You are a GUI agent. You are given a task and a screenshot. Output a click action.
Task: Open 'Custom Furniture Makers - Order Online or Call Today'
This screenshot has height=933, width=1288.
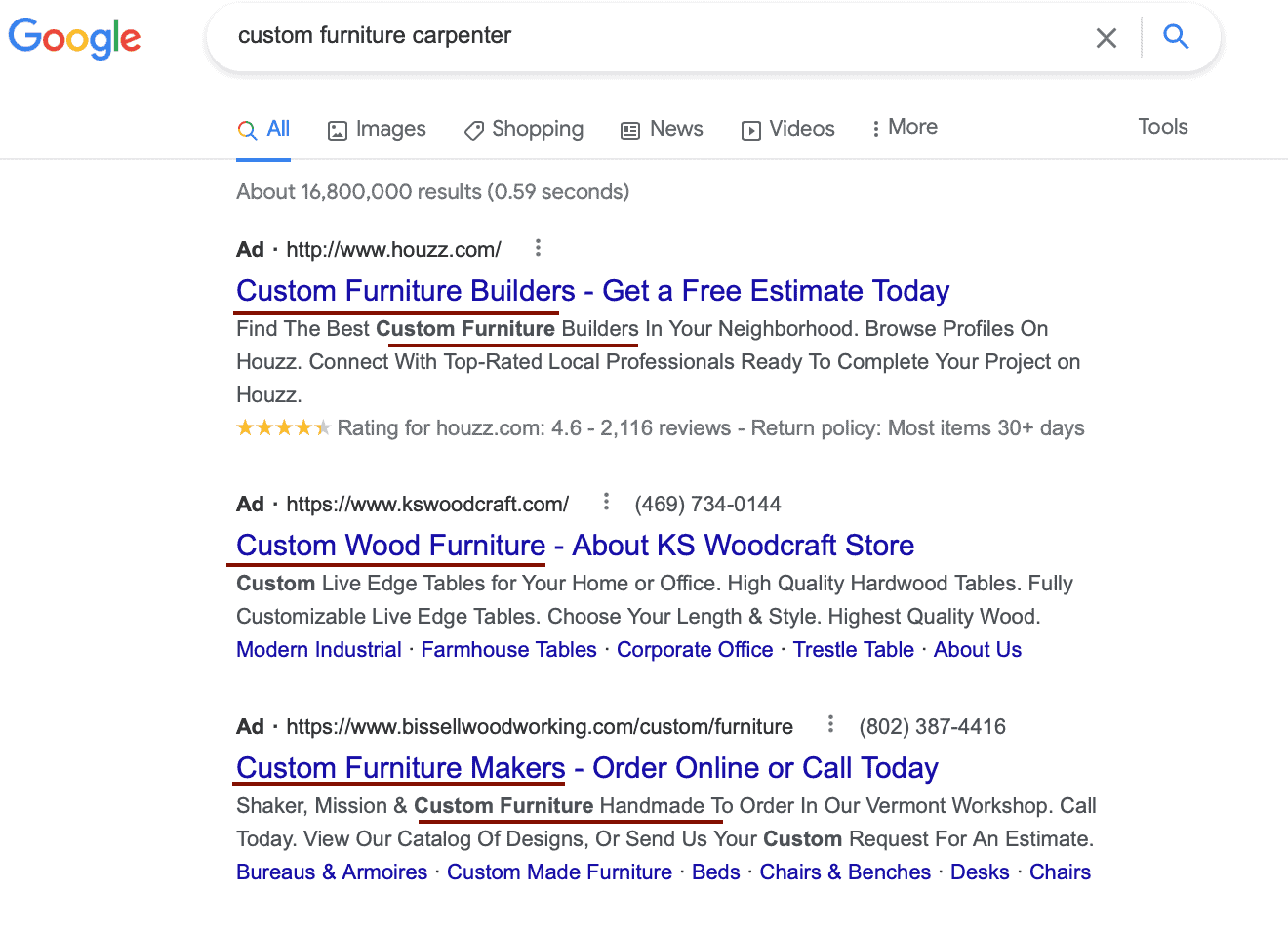(586, 768)
